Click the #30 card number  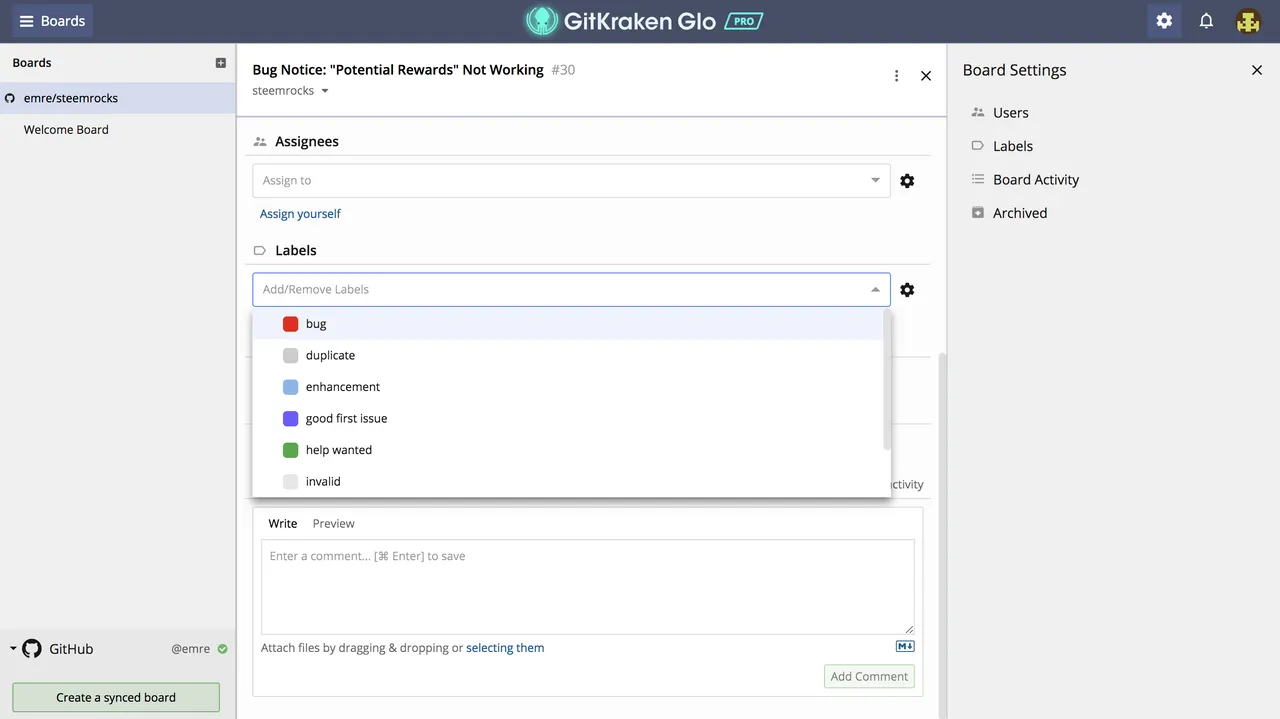[563, 70]
